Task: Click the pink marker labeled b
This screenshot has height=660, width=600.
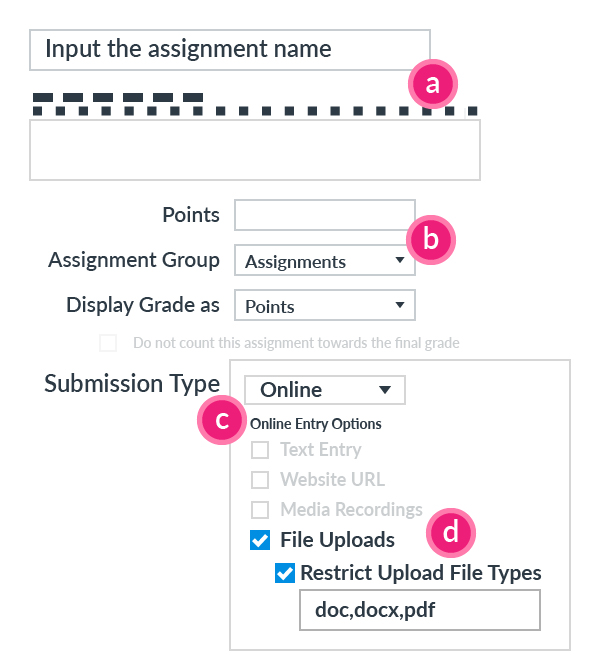Action: pos(431,240)
